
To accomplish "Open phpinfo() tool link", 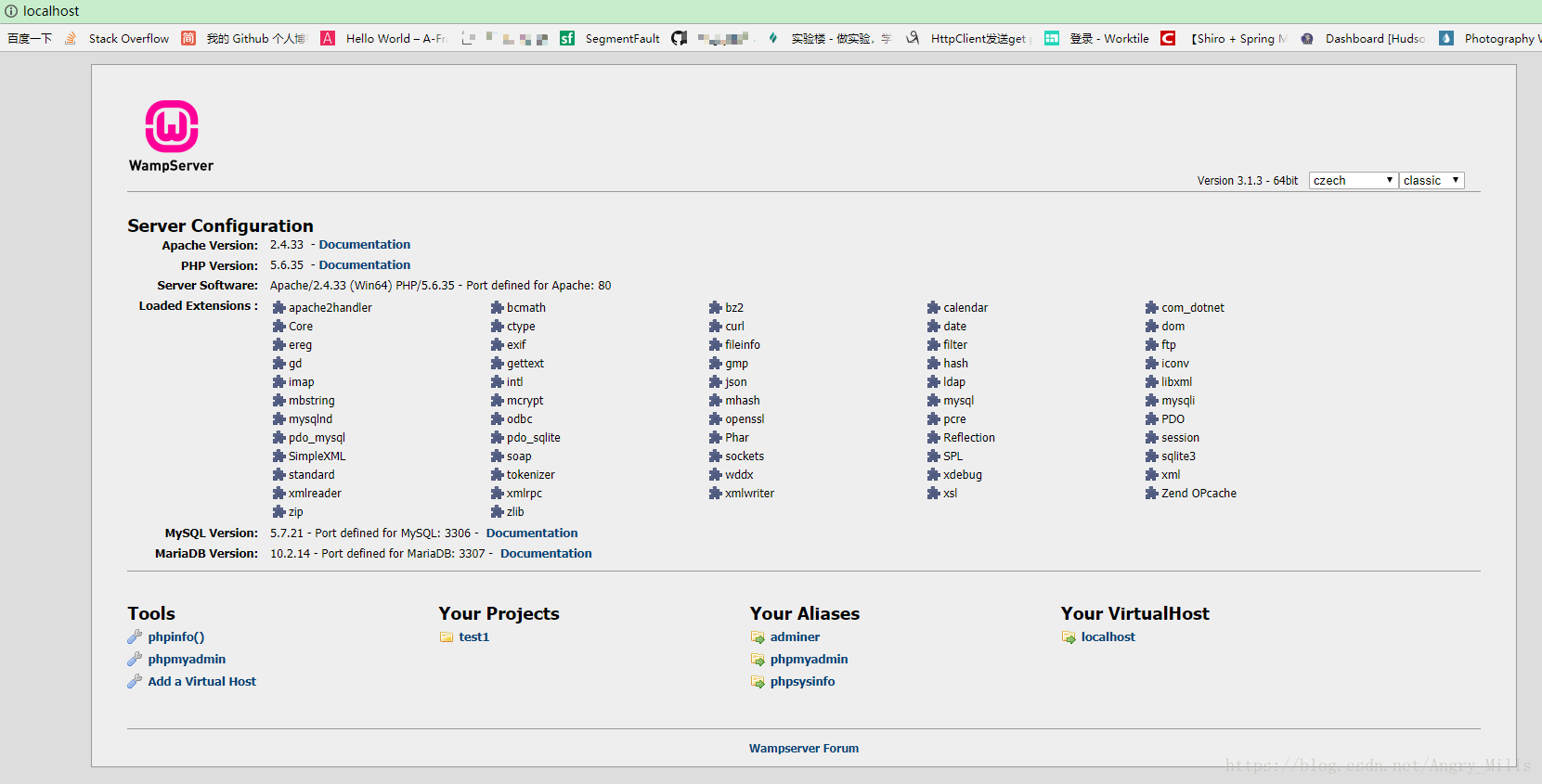I will (176, 637).
